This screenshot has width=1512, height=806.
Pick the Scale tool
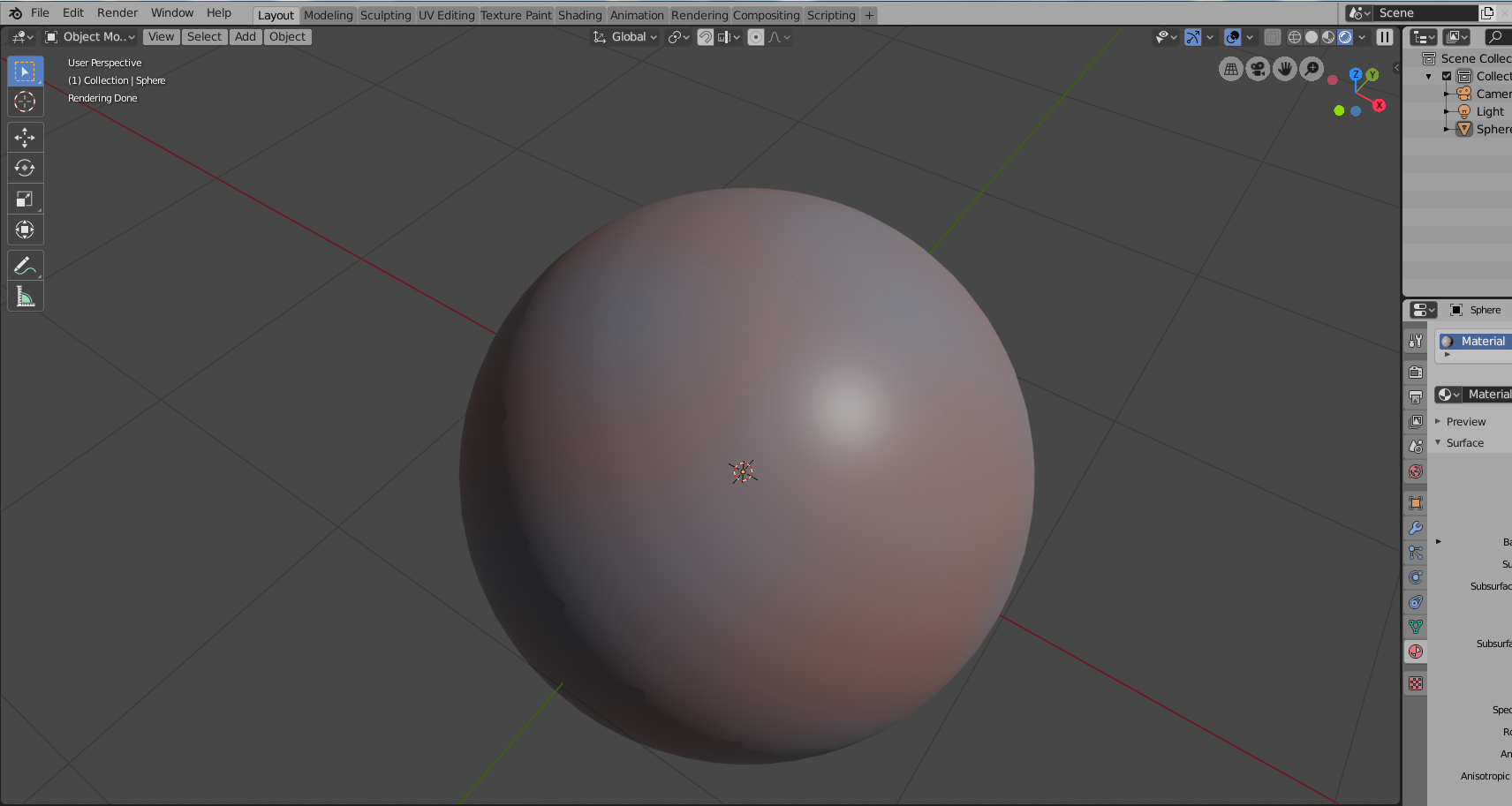(25, 200)
